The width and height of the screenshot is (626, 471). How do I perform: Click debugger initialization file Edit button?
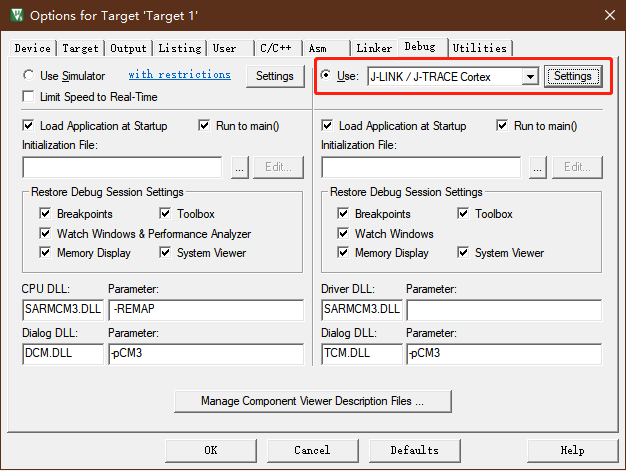coord(577,167)
